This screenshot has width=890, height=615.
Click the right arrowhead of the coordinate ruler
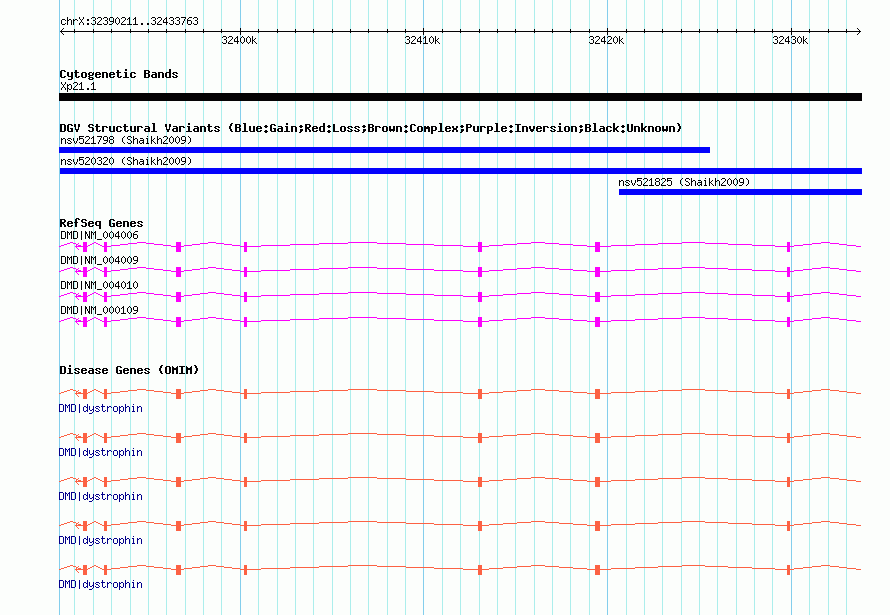(859, 32)
